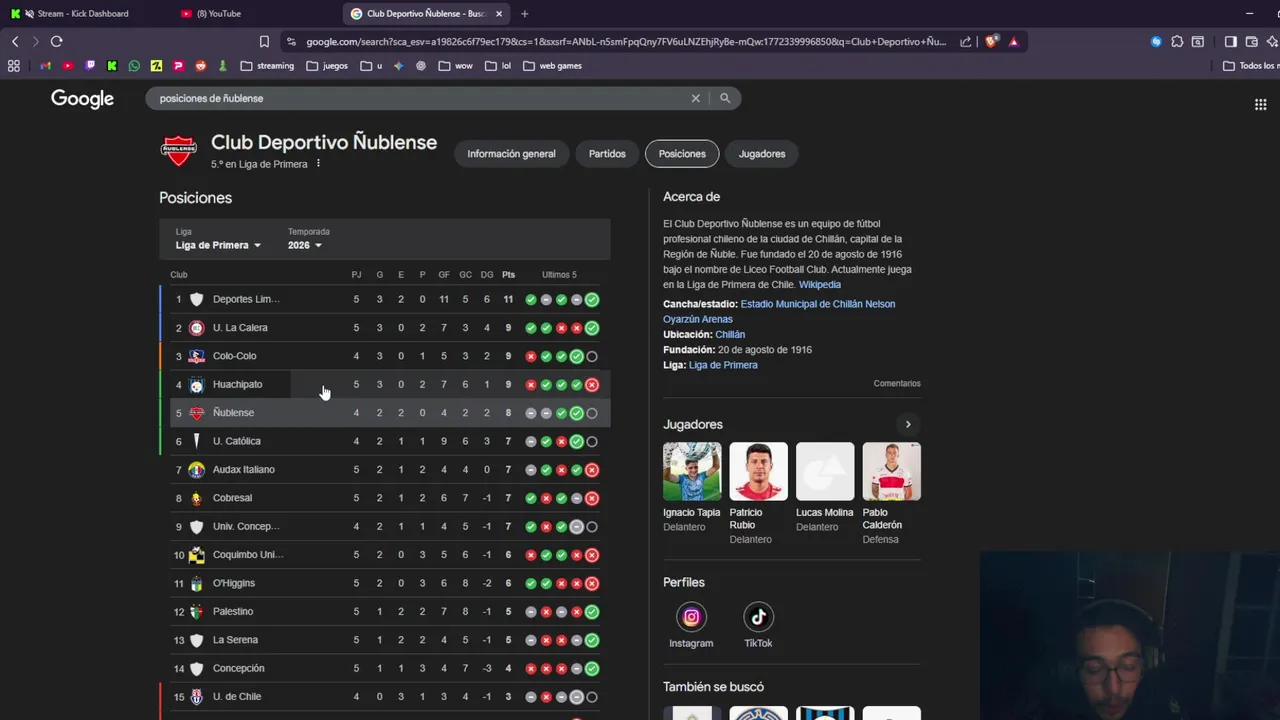1280x720 pixels.
Task: Select Colo-Colo row in standings
Action: click(385, 356)
